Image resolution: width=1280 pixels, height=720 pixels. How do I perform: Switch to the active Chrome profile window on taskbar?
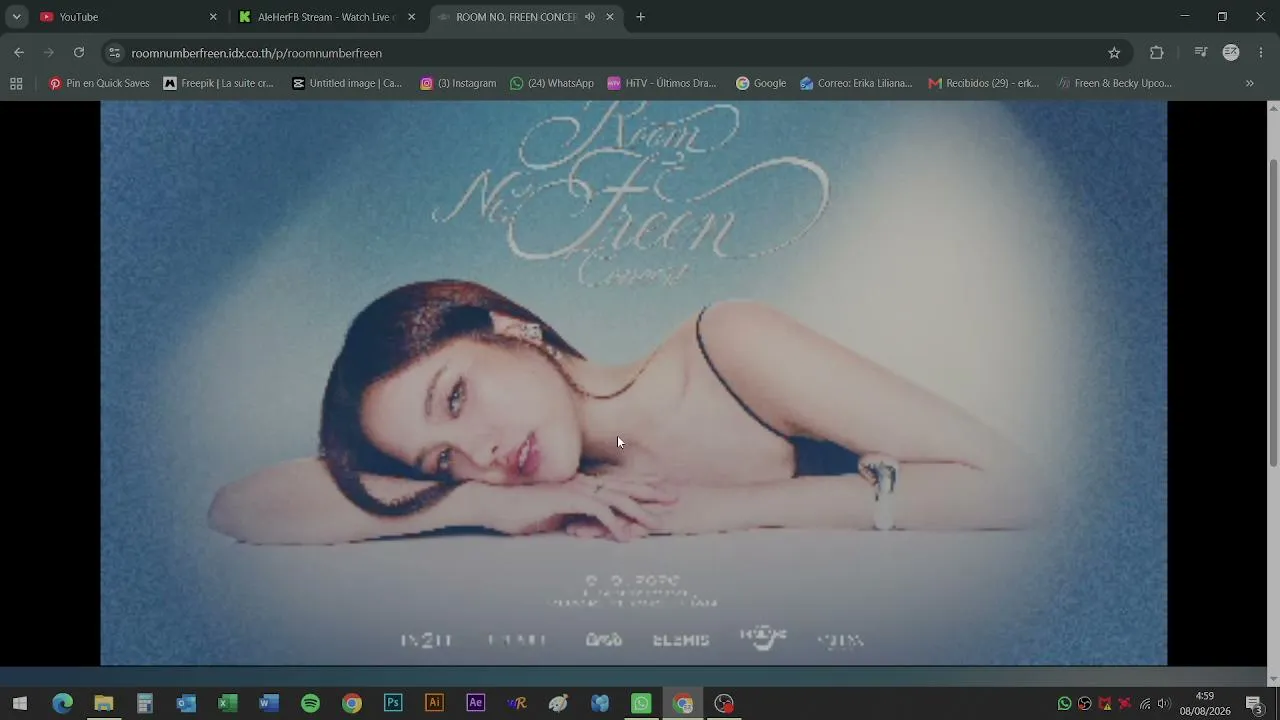[x=683, y=703]
